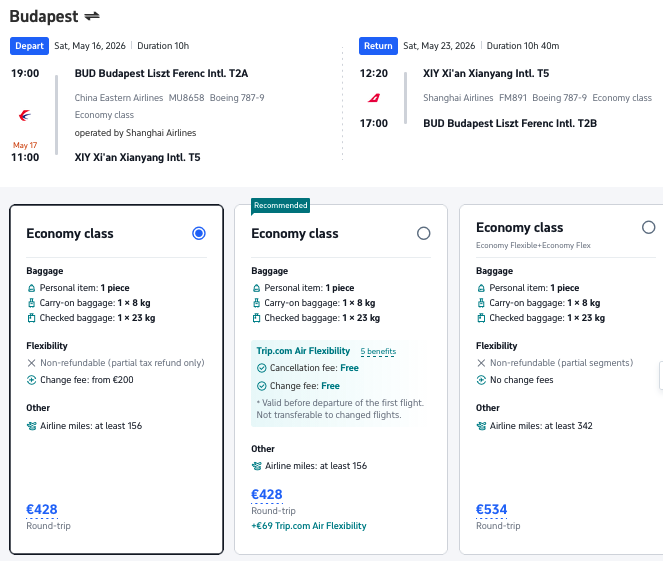Click the Return tab label
Screen dimensions: 663x561
pos(378,45)
